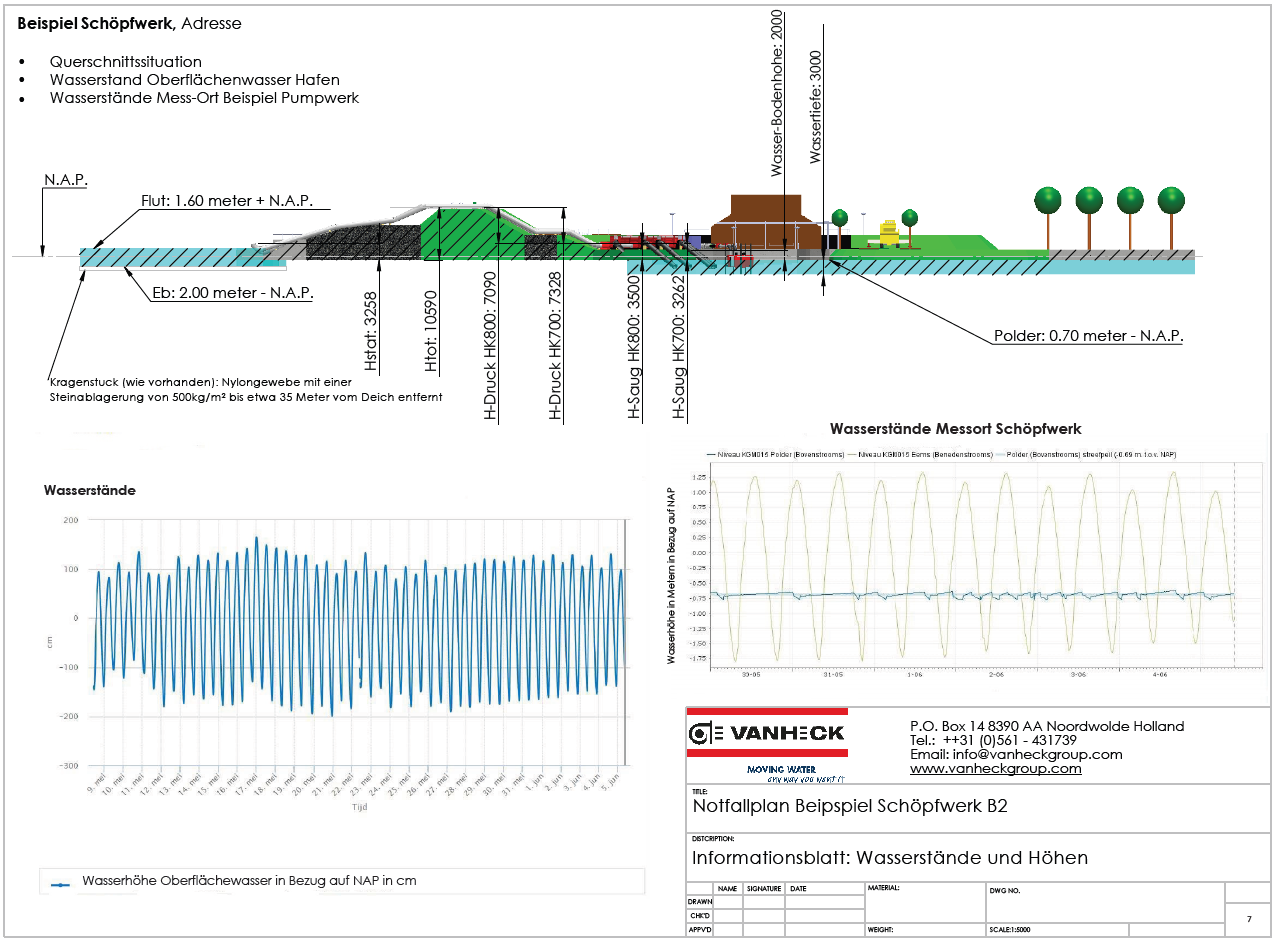Click the Tel.: ++31 (0)561 - 431739 line
This screenshot has width=1276, height=943.
pyautogui.click(x=993, y=740)
